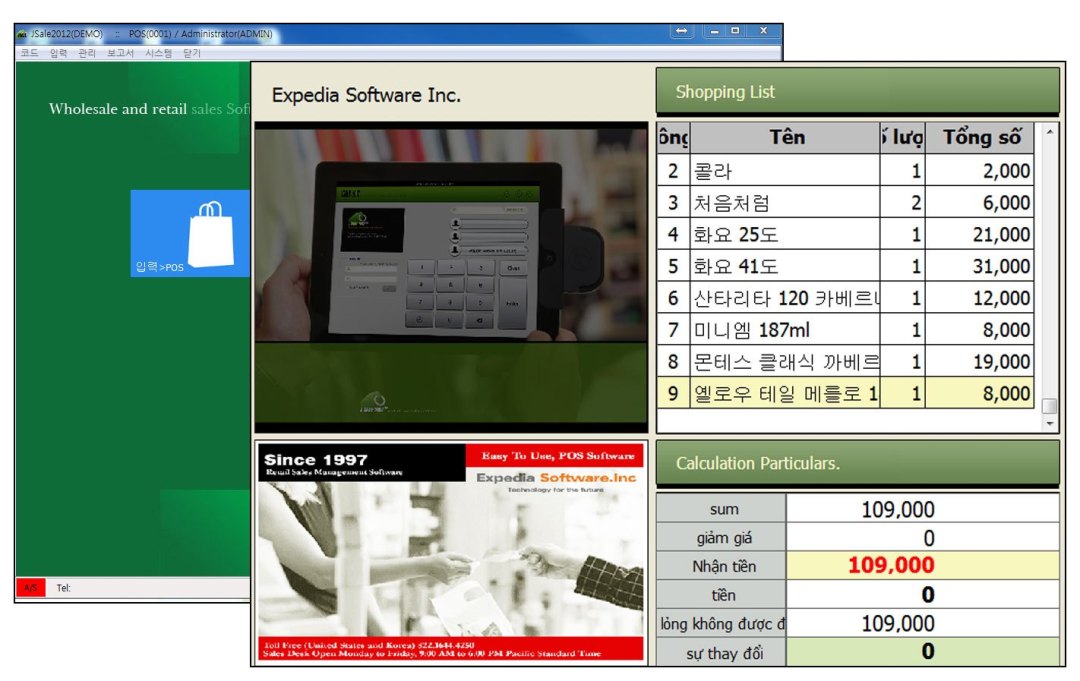1080x681 pixels.
Task: Click the Expedia Software Inc. heading
Action: [x=366, y=95]
